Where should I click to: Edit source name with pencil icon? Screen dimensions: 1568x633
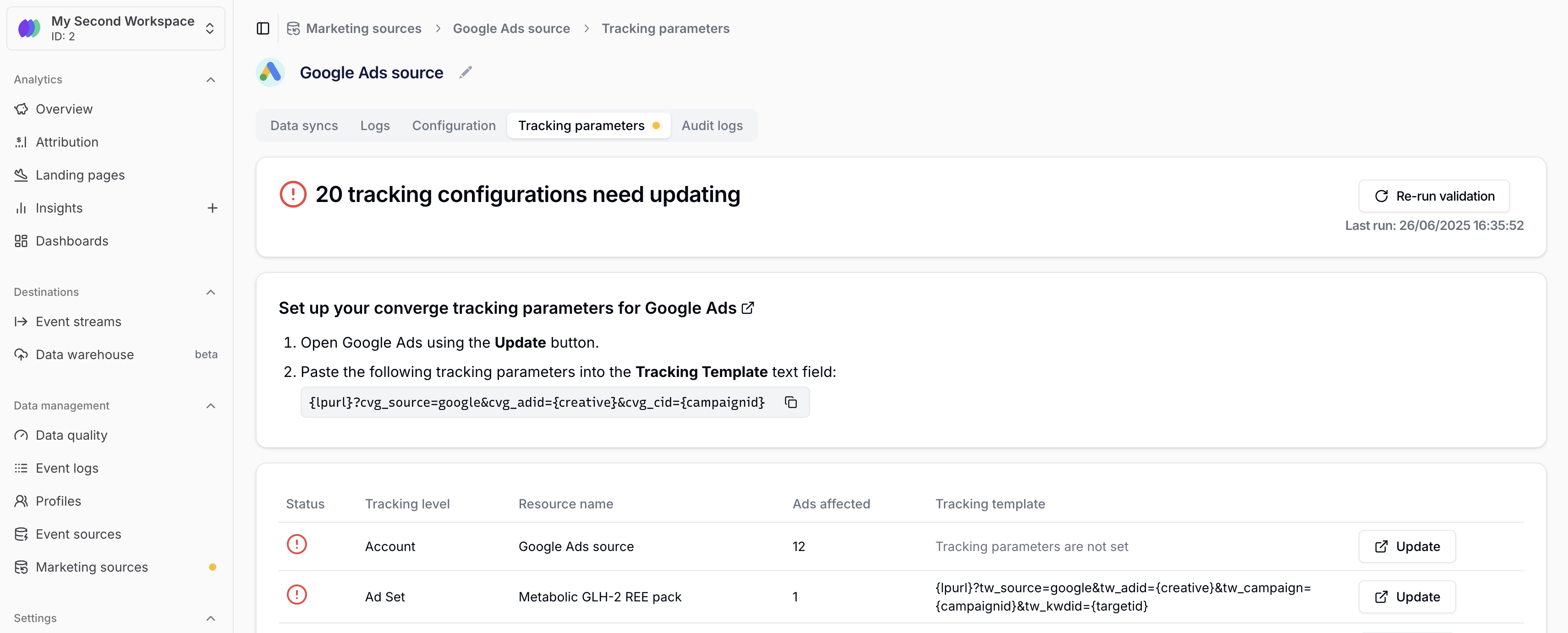pyautogui.click(x=466, y=72)
